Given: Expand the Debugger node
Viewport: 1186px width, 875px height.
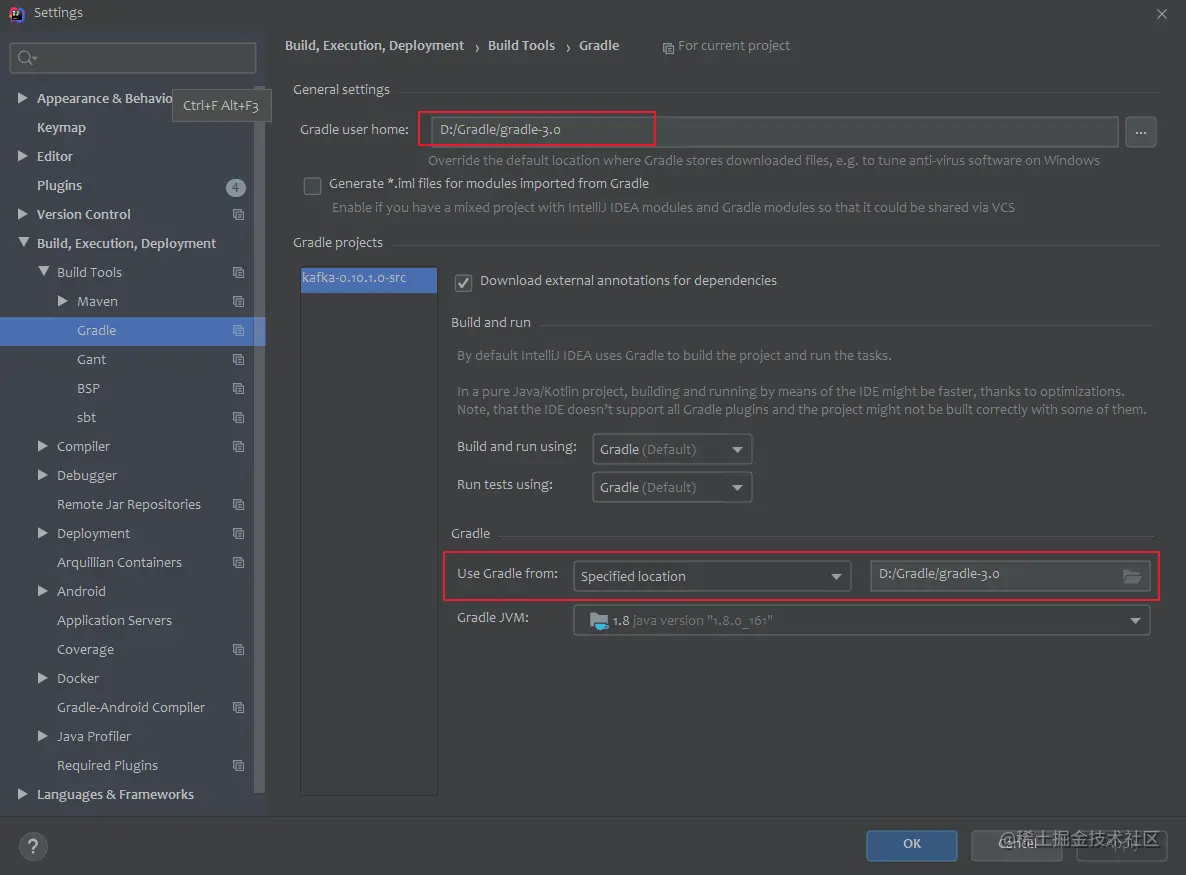Looking at the screenshot, I should [x=42, y=475].
